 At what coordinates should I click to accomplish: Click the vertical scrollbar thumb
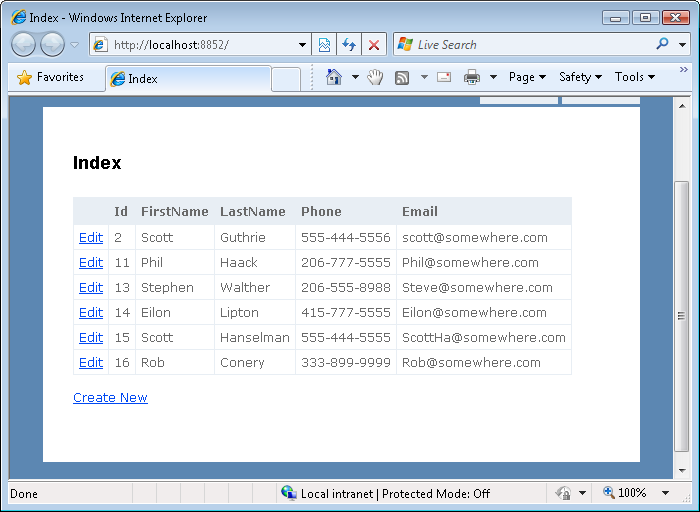681,316
